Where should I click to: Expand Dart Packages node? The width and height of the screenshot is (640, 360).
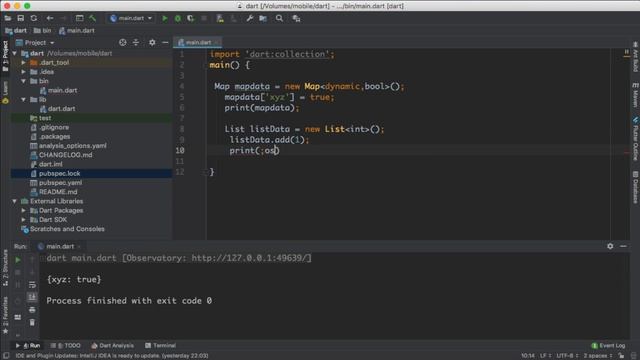coord(24,211)
